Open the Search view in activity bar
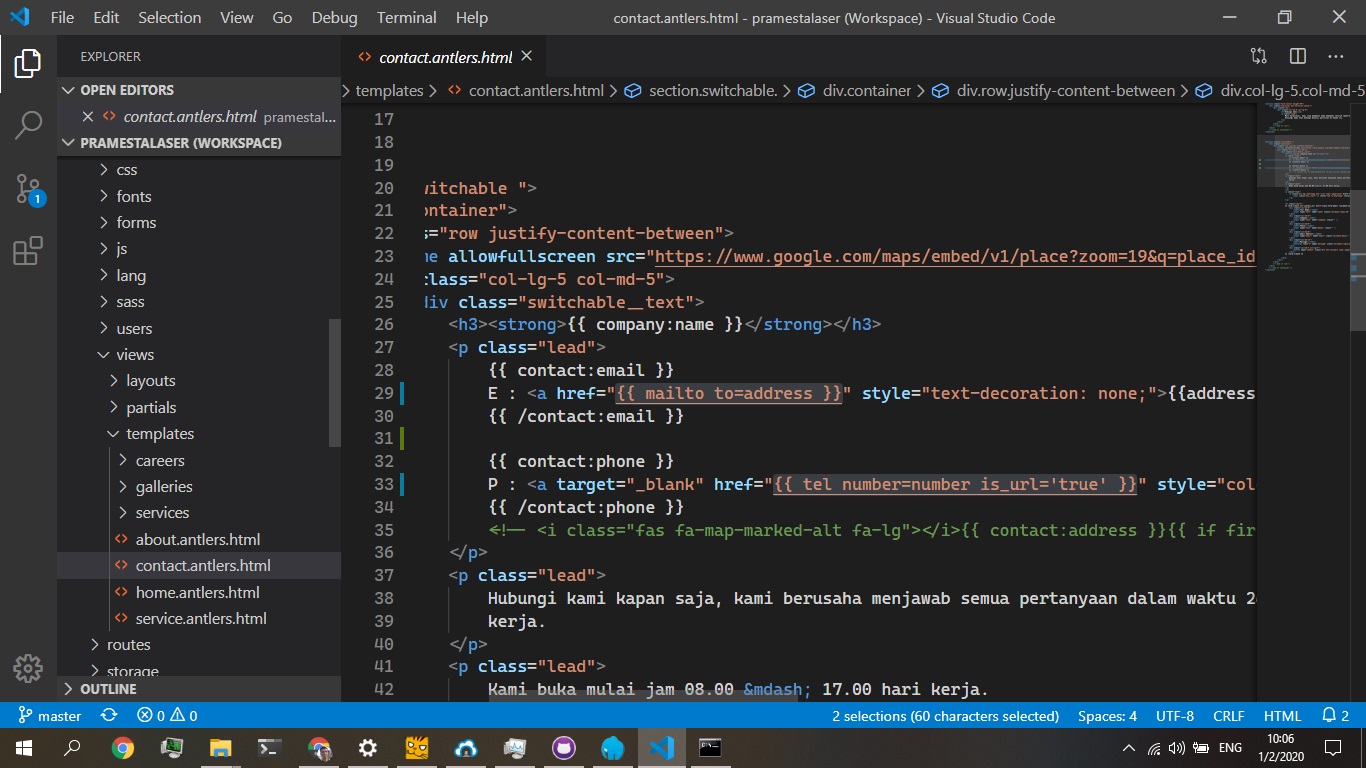 pyautogui.click(x=28, y=125)
